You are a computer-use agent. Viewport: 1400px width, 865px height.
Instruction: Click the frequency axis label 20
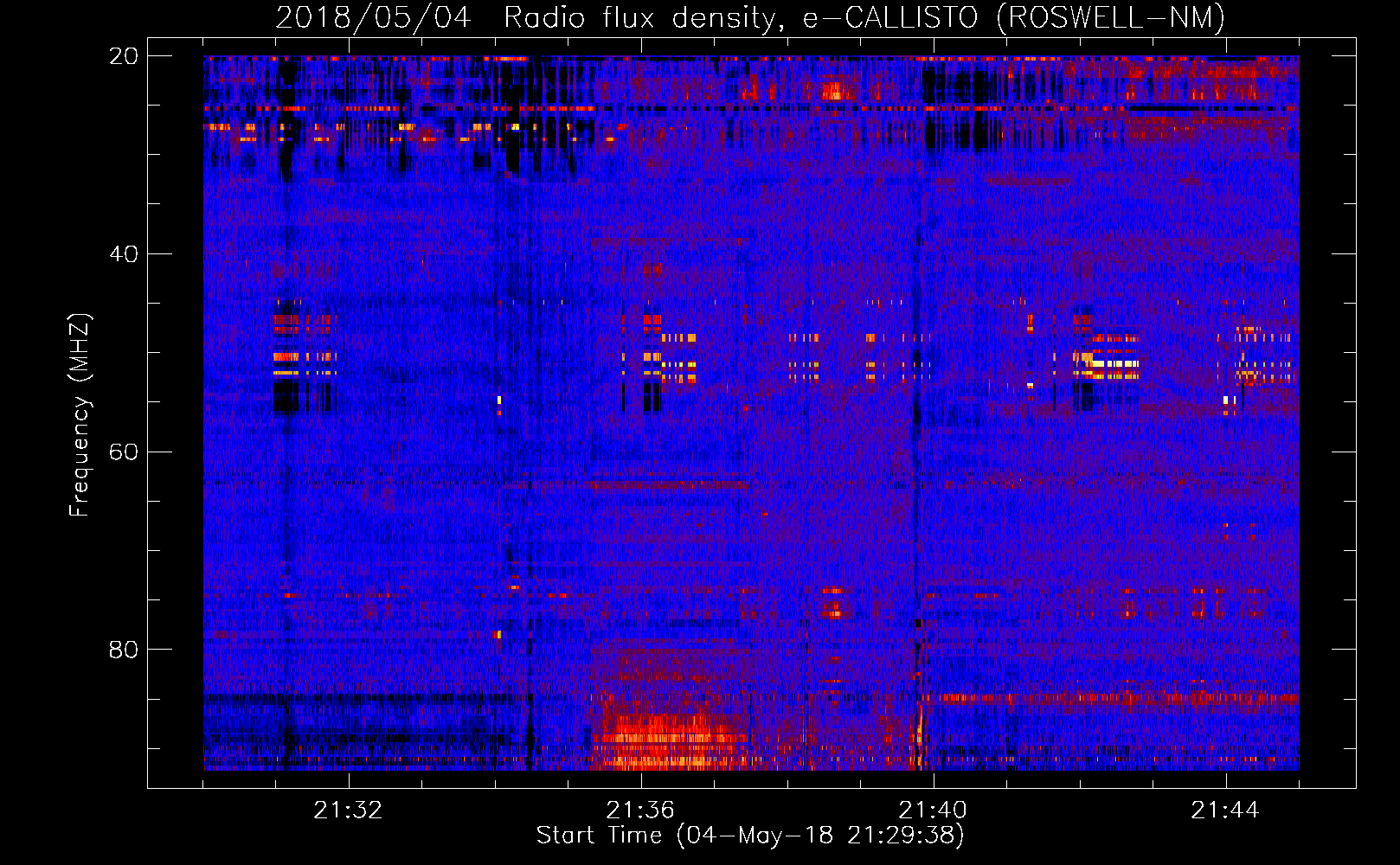pyautogui.click(x=124, y=56)
